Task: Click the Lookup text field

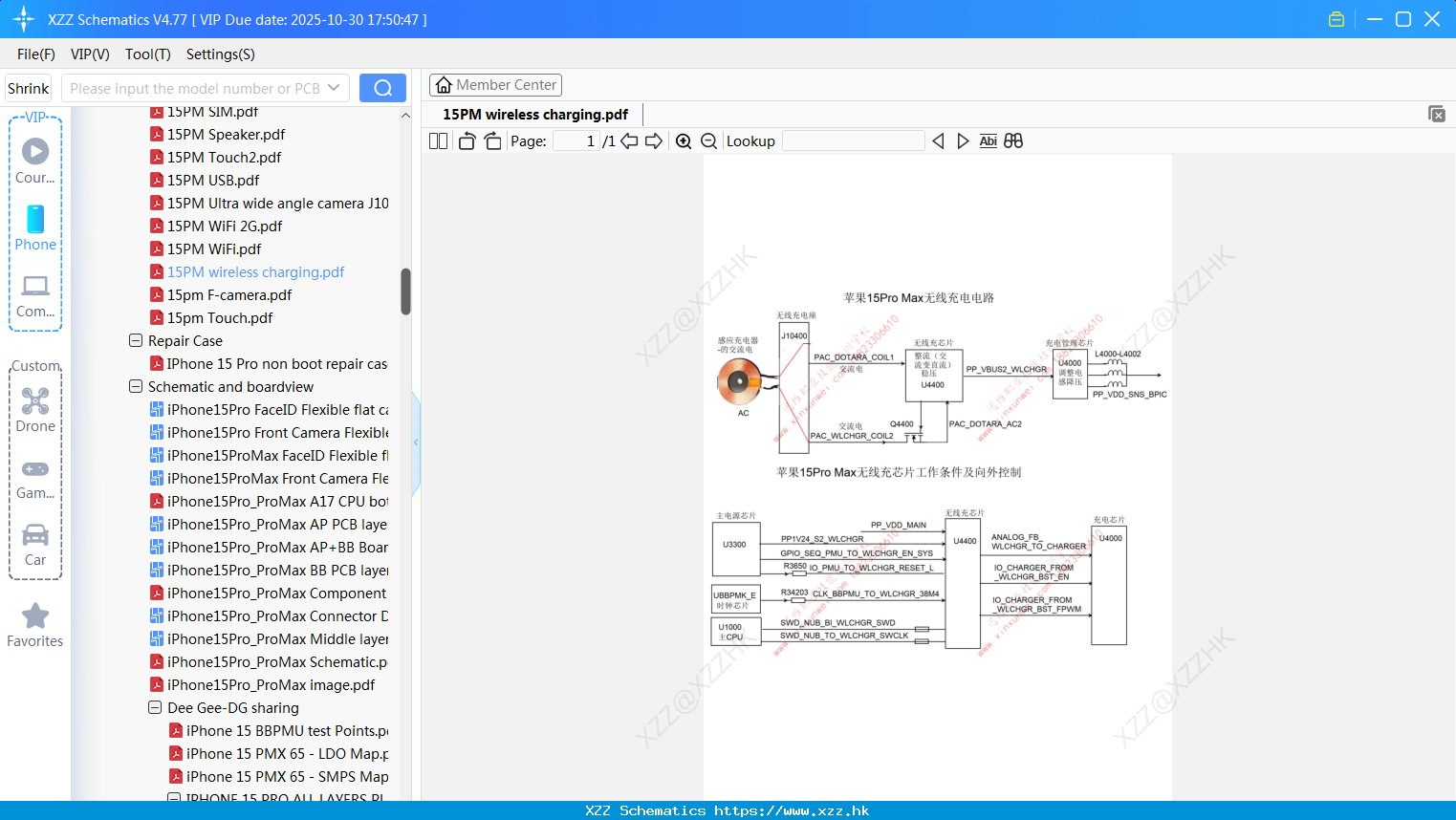Action: (854, 141)
